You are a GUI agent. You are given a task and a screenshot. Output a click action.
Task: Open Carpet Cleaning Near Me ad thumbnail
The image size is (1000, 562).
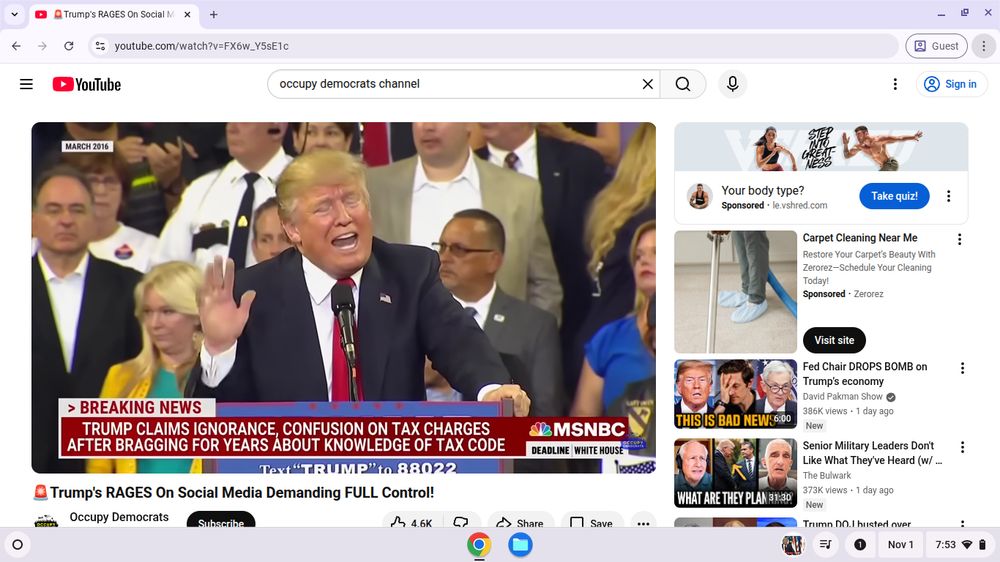[x=735, y=292]
